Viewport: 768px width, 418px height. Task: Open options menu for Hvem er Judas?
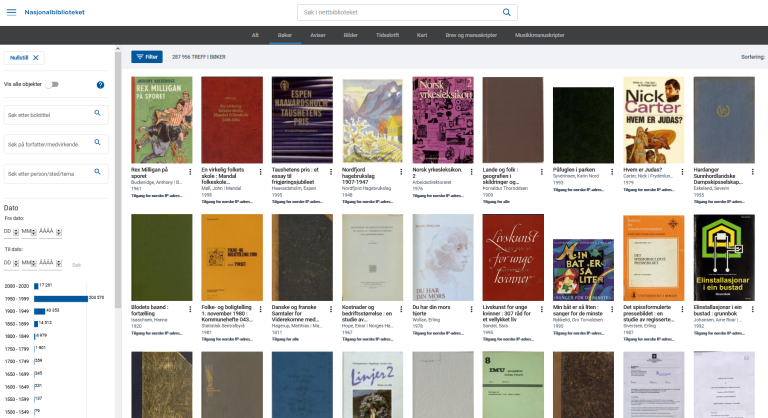click(x=682, y=172)
